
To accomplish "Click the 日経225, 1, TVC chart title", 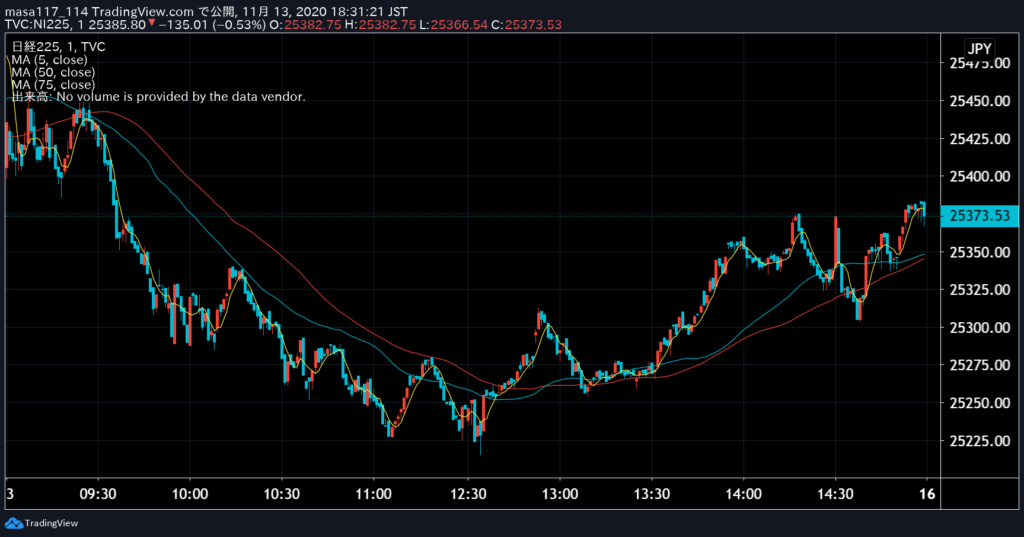I will [x=58, y=46].
